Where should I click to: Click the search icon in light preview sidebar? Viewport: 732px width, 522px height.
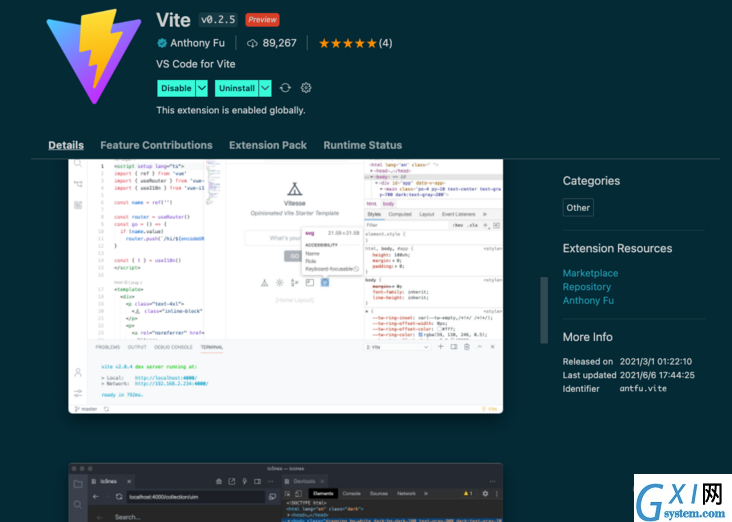[78, 164]
